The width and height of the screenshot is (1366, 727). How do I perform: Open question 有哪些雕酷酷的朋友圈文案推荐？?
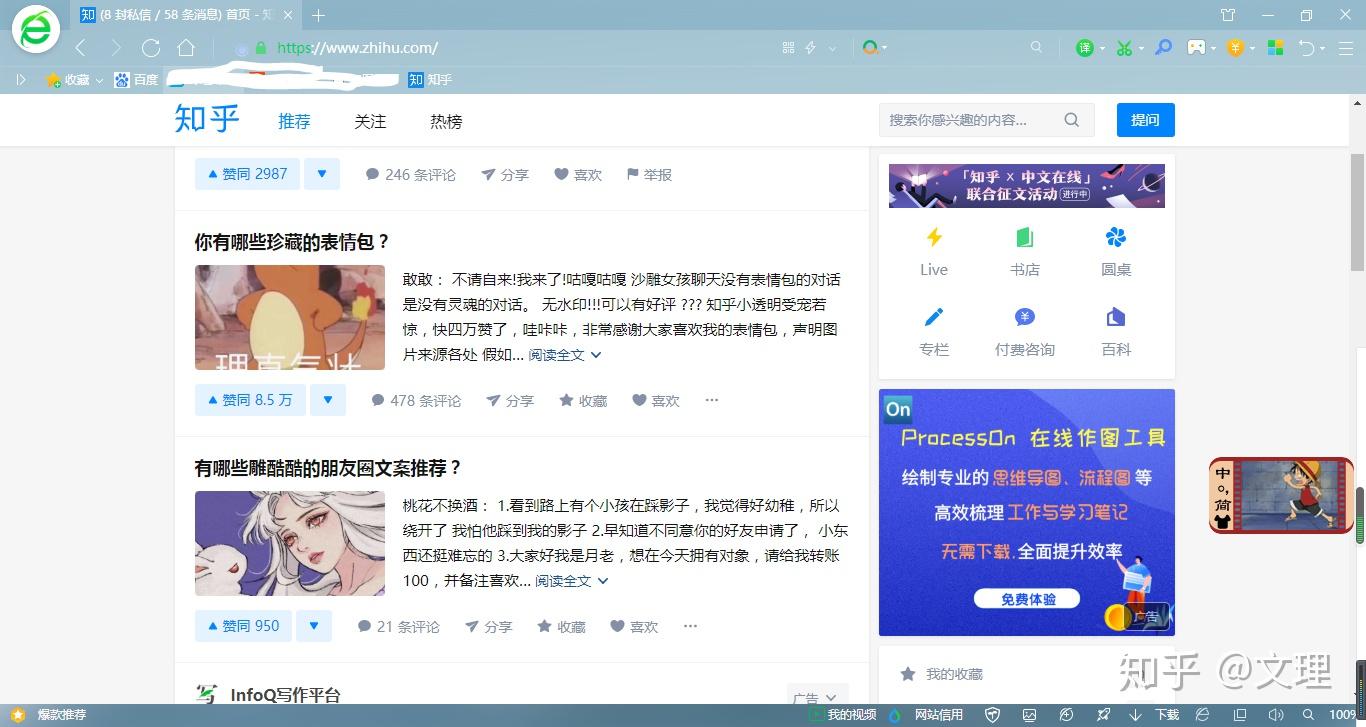point(328,468)
